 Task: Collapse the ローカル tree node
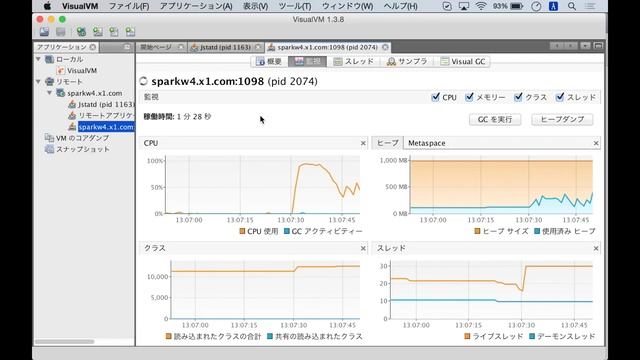point(39,59)
